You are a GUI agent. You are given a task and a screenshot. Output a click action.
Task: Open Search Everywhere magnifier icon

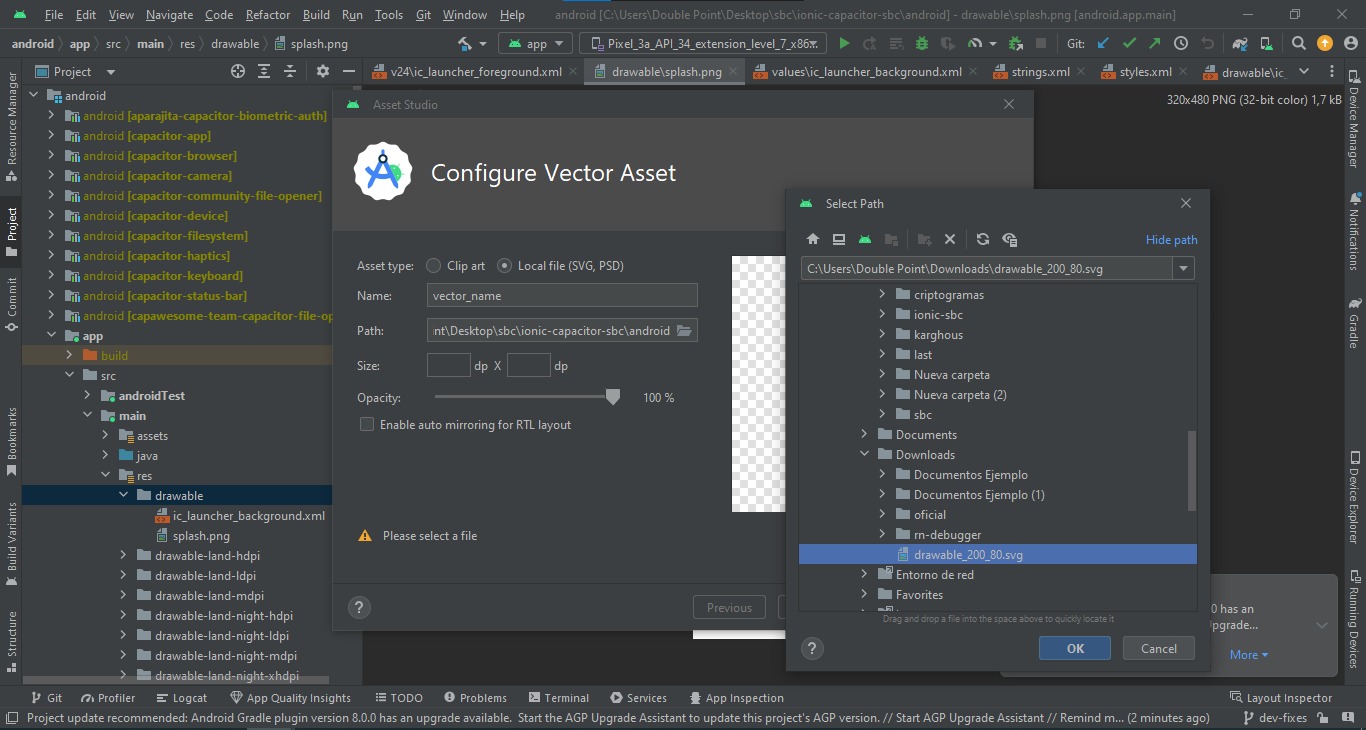(1299, 44)
